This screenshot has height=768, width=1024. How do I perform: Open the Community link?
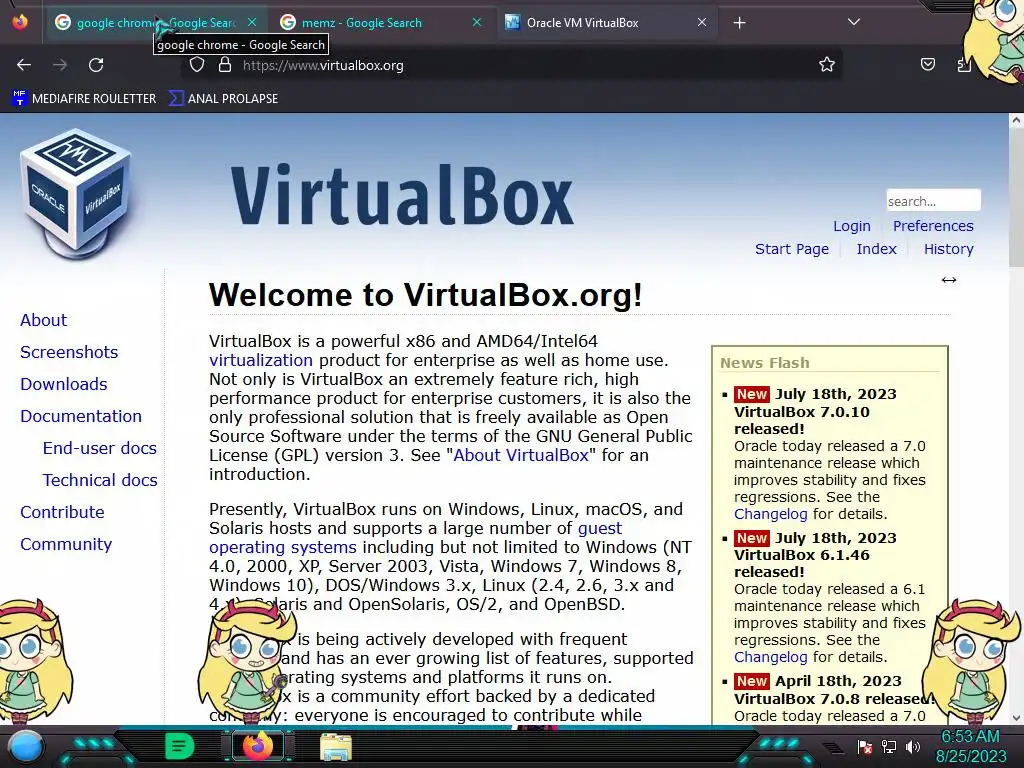pyautogui.click(x=66, y=544)
